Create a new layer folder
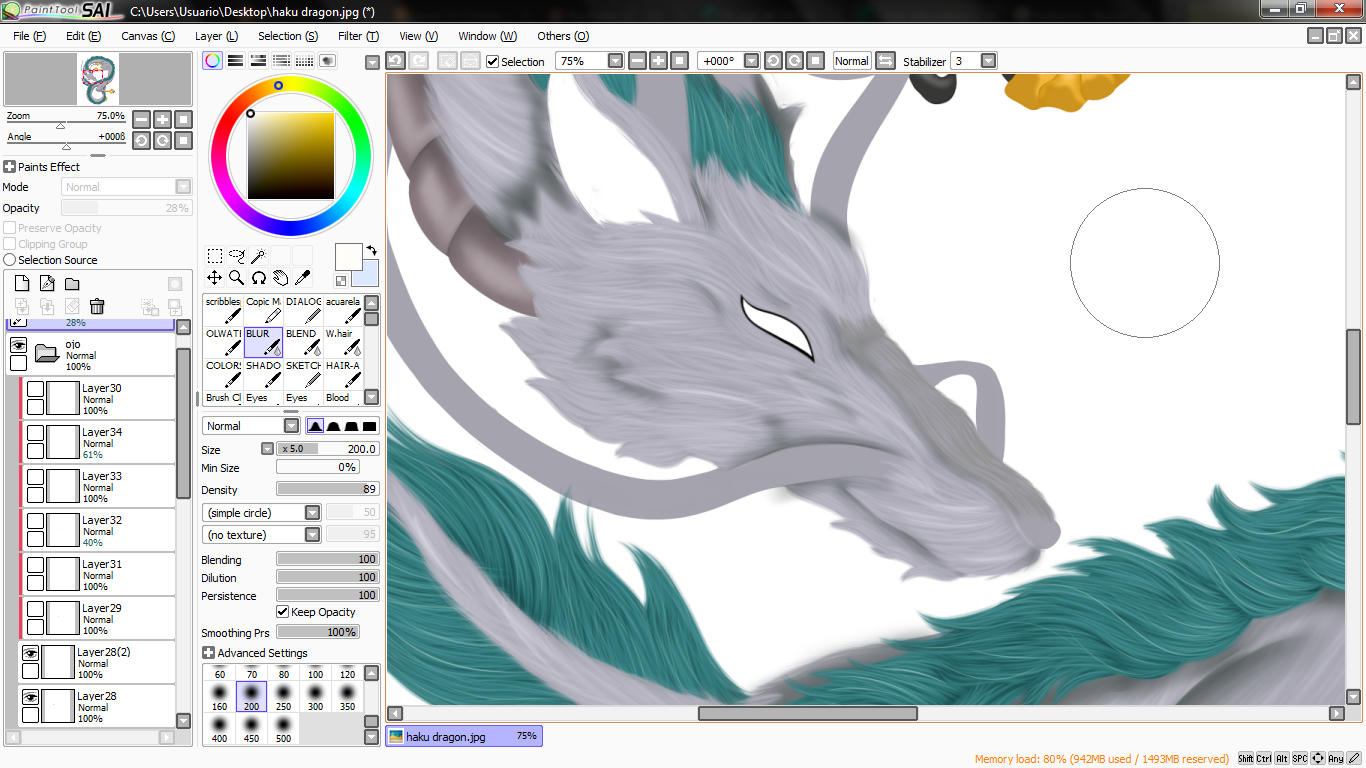This screenshot has height=768, width=1366. point(72,284)
